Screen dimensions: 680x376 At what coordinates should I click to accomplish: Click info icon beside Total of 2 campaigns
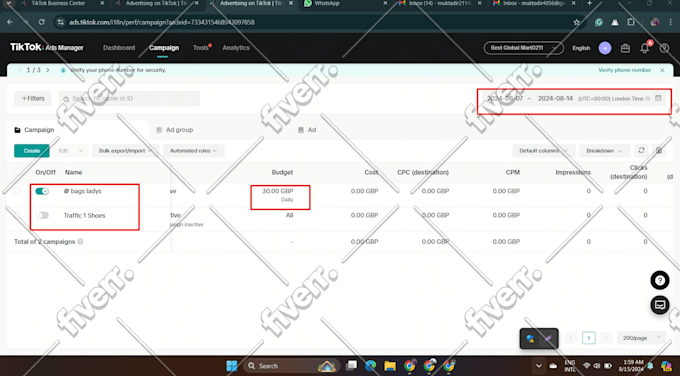point(80,242)
